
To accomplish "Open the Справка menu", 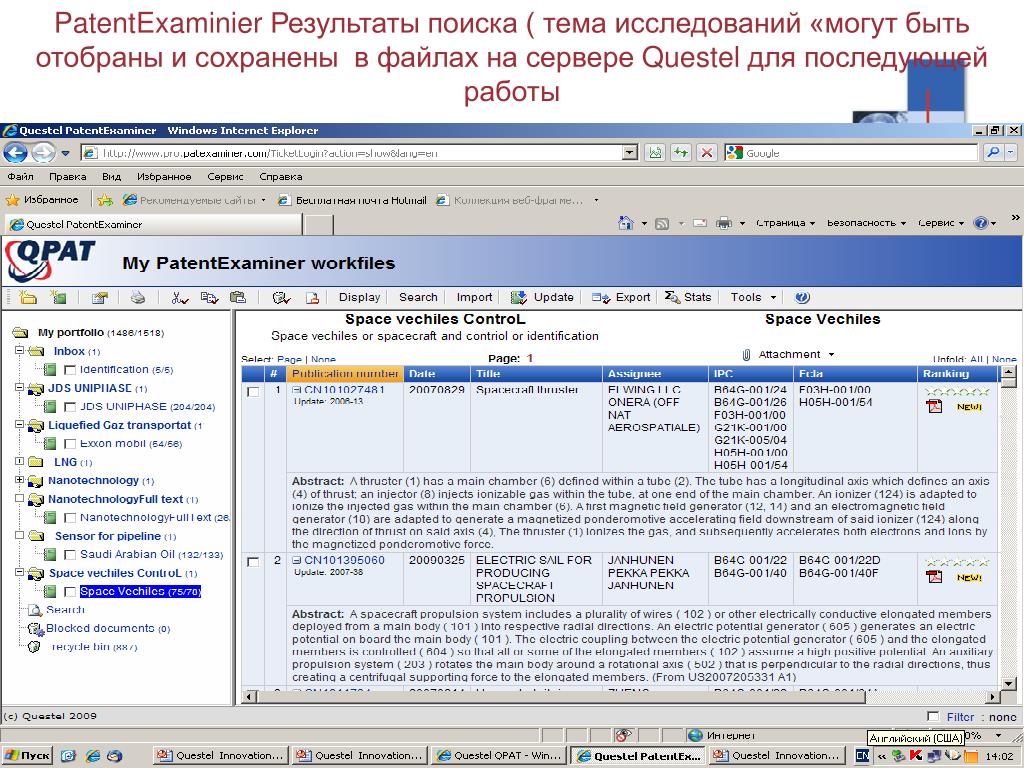I will click(281, 176).
